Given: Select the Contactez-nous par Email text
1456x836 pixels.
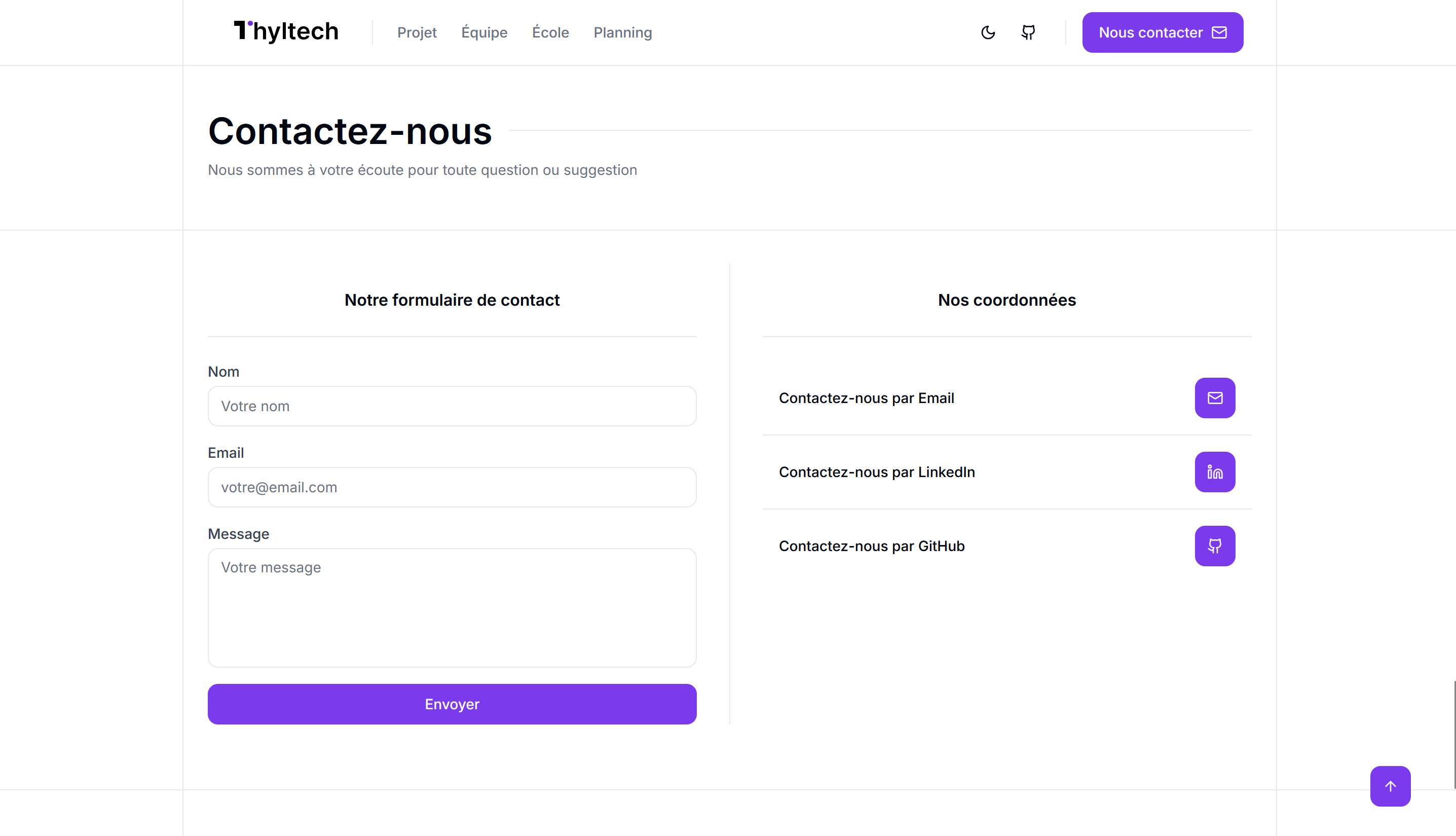Looking at the screenshot, I should point(866,398).
